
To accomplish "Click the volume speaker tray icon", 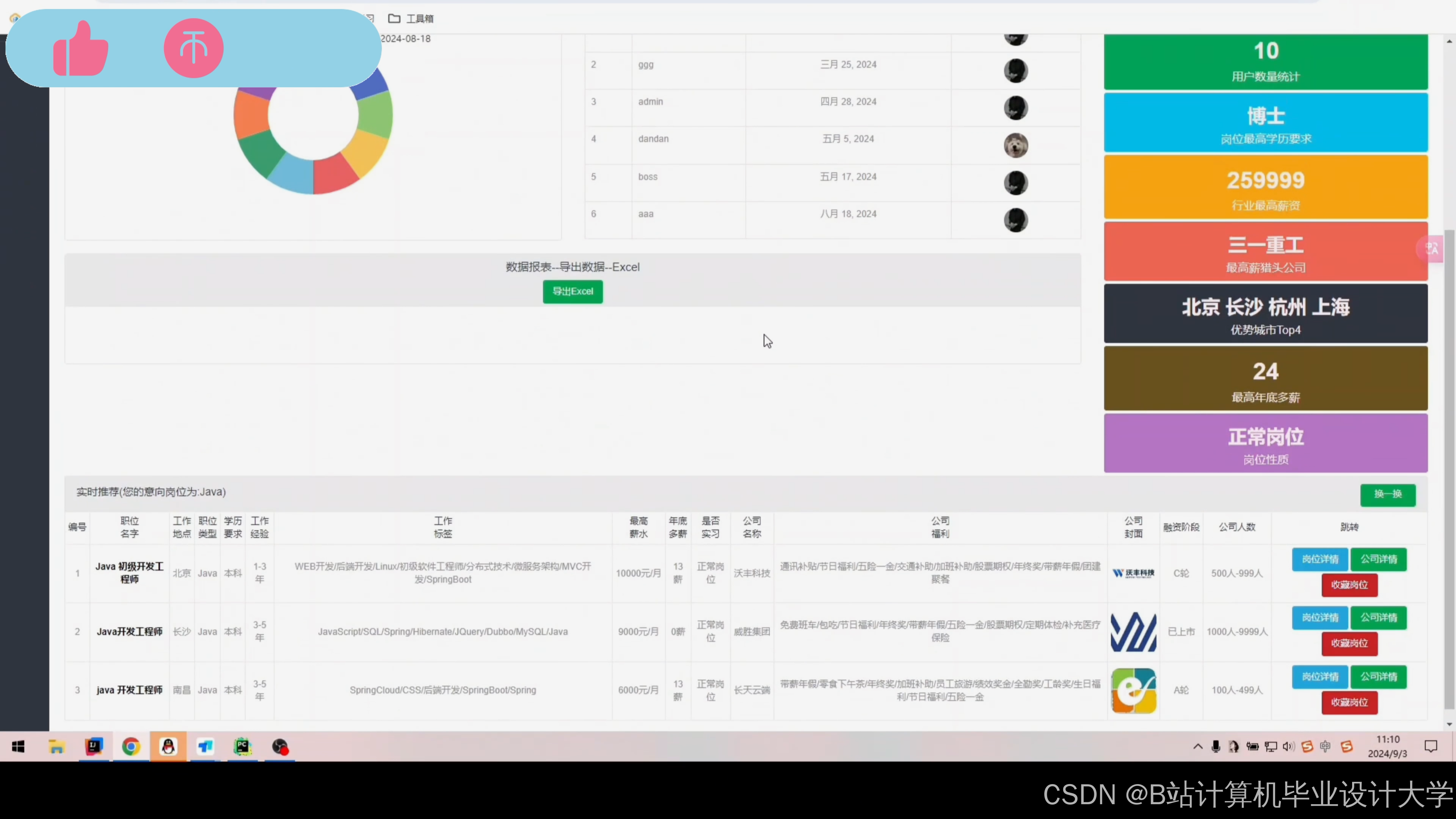I will 1288,747.
